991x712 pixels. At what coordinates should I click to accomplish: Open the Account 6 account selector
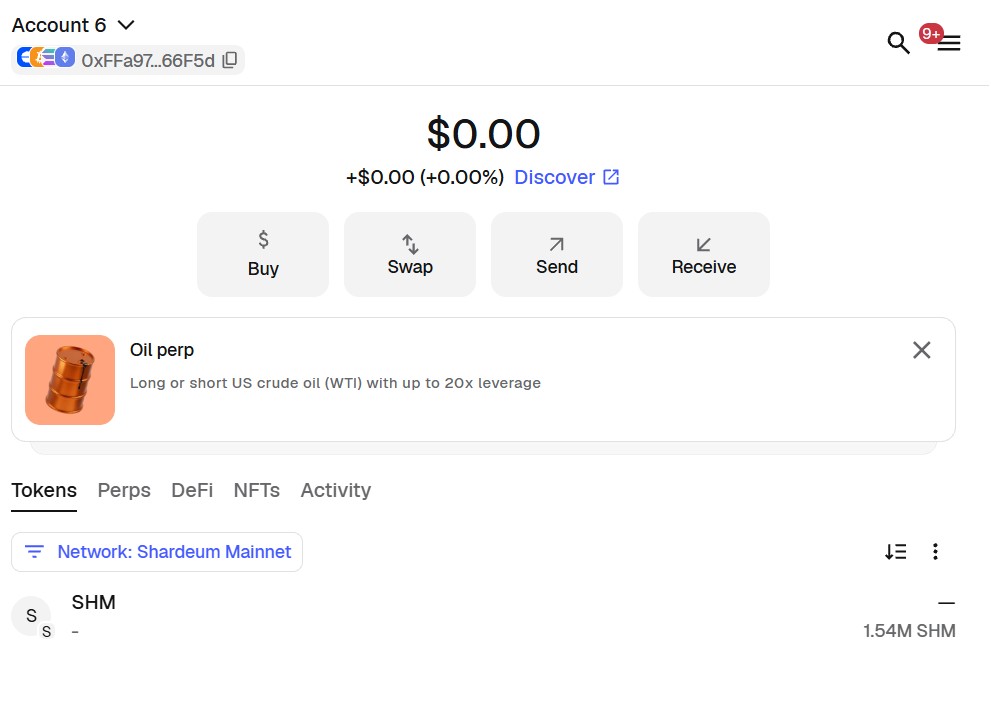coord(73,25)
